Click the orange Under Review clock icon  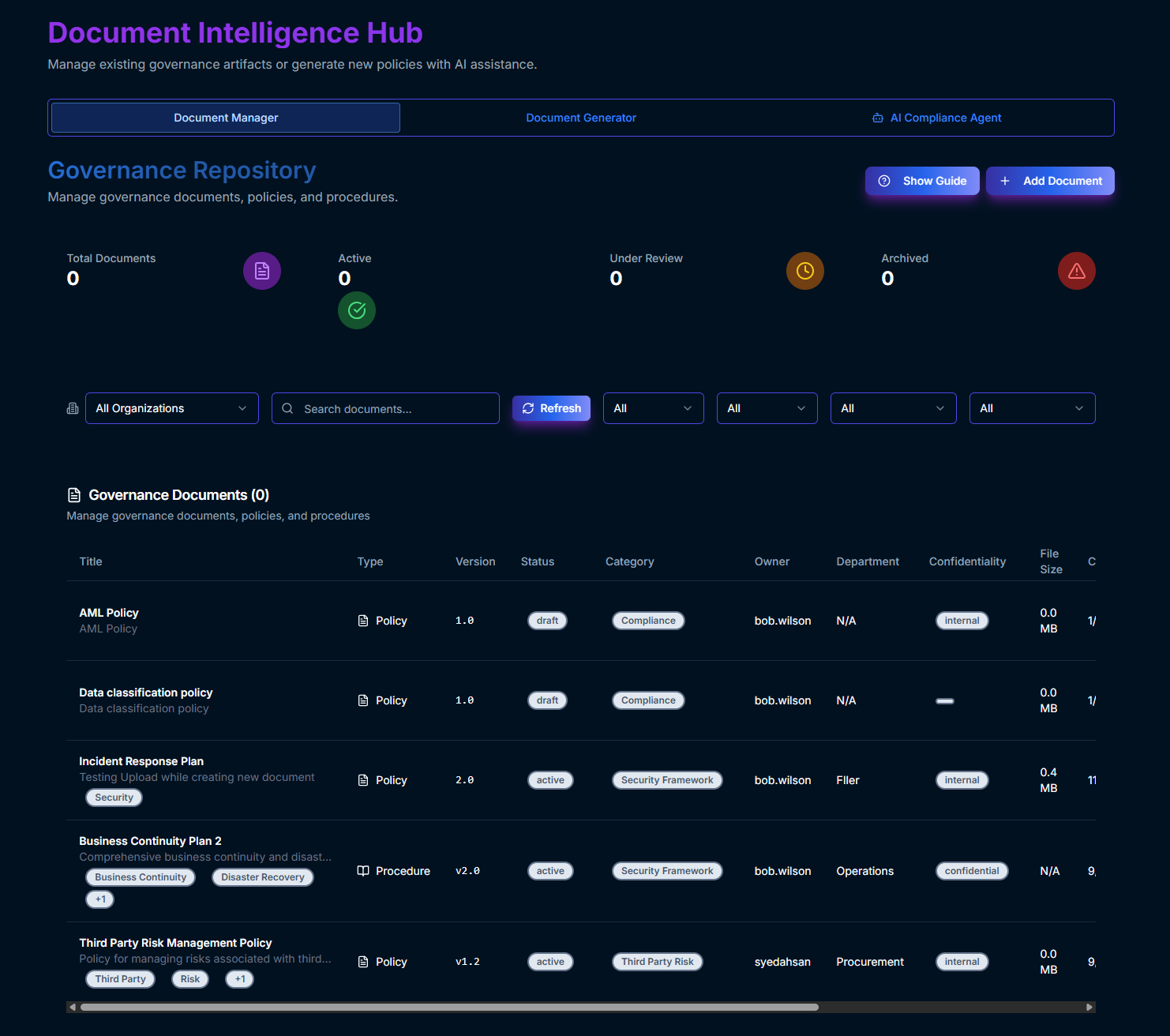click(x=805, y=271)
